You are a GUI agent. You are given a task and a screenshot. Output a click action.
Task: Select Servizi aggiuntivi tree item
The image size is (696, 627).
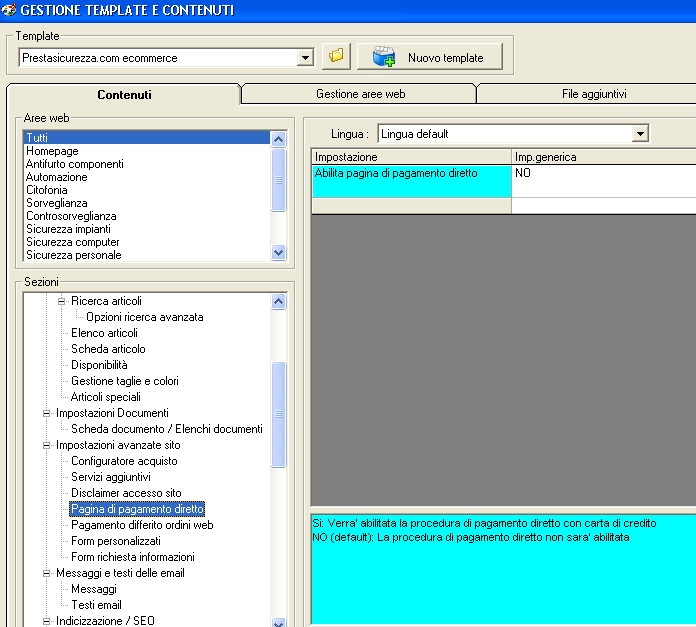[111, 477]
